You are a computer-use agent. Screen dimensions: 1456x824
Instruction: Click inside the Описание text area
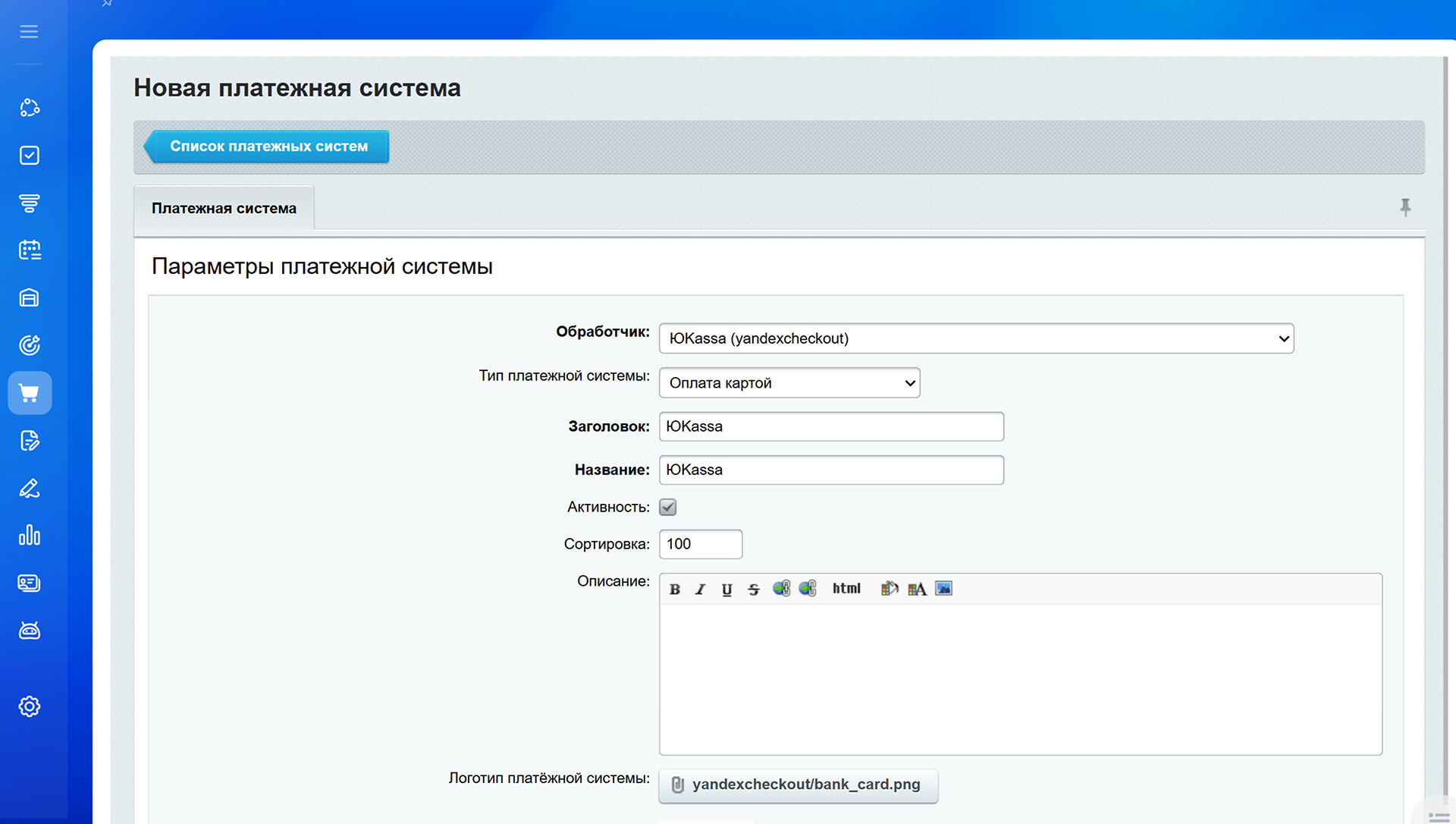click(x=1021, y=679)
